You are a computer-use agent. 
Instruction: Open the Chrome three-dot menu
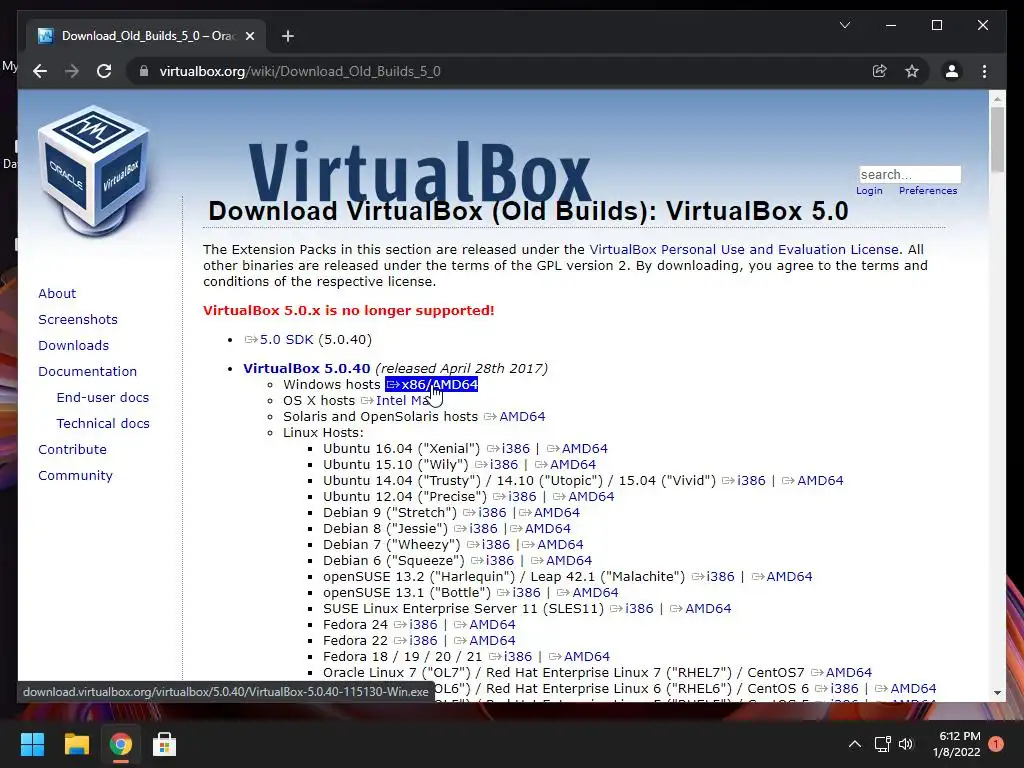click(x=984, y=71)
